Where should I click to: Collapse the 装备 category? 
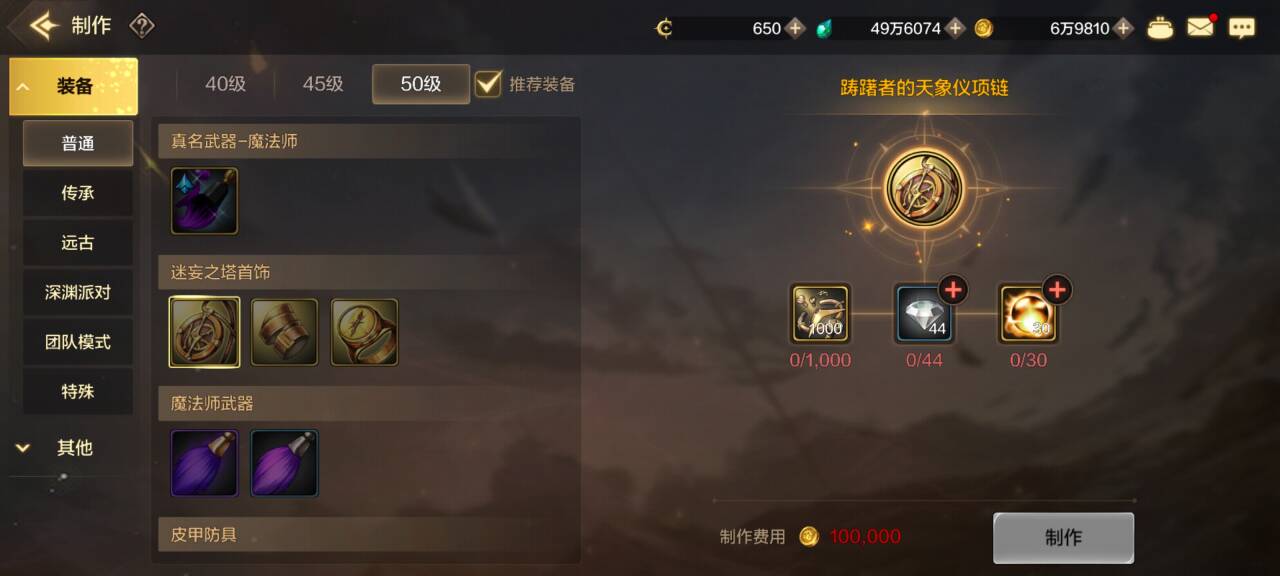[x=73, y=86]
